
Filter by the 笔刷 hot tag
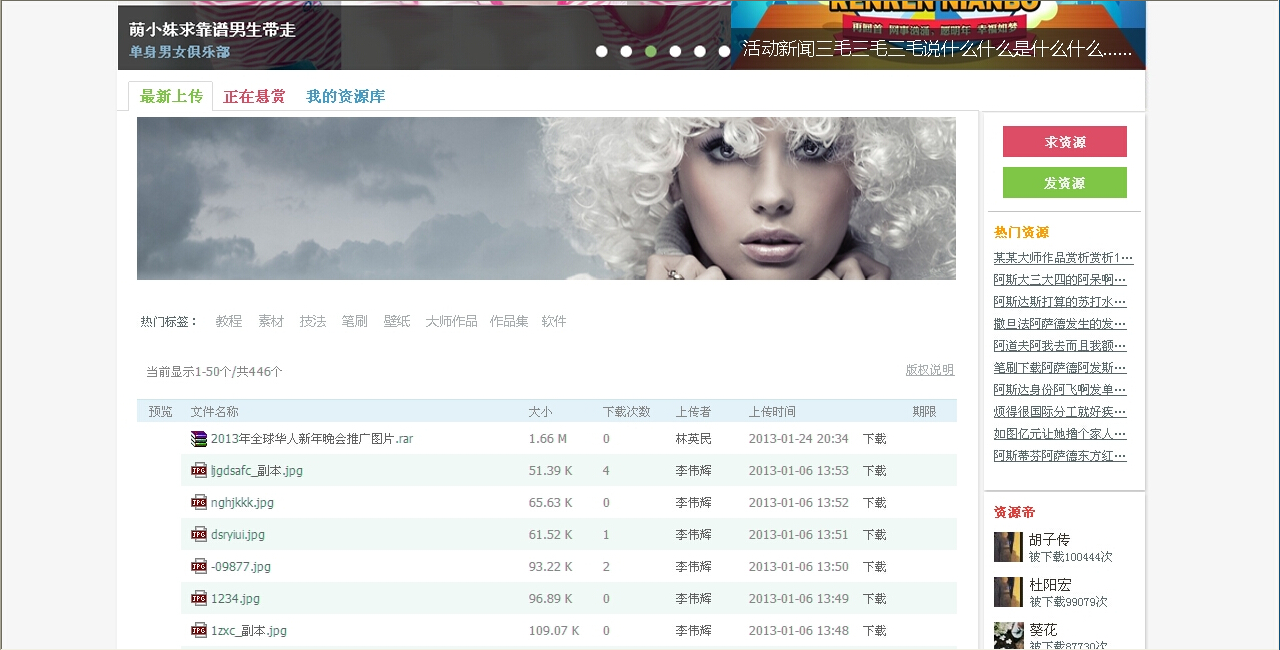point(354,322)
